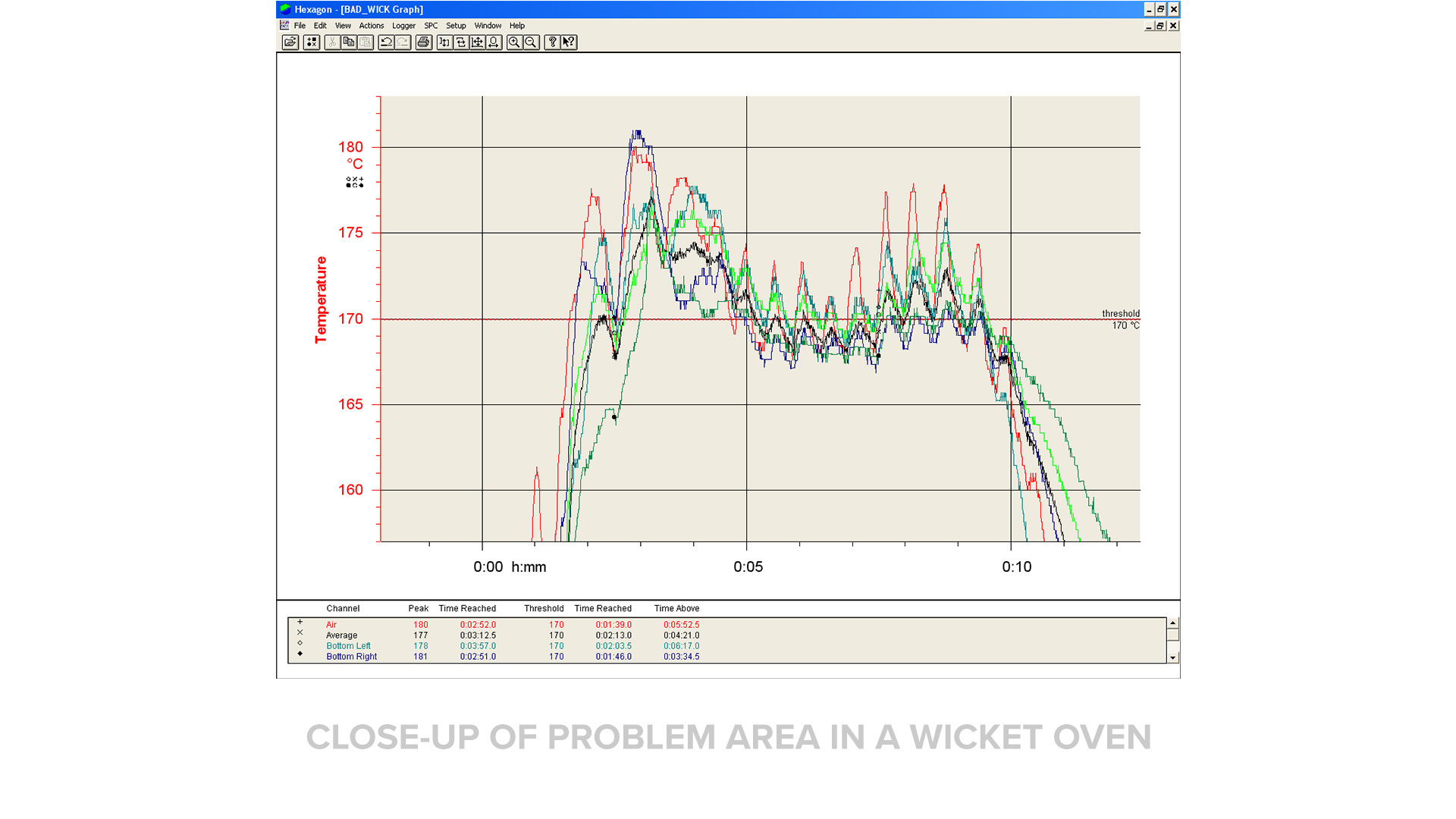The image size is (1456, 819).
Task: Click the channel symbols toolbar icon
Action: 312,42
